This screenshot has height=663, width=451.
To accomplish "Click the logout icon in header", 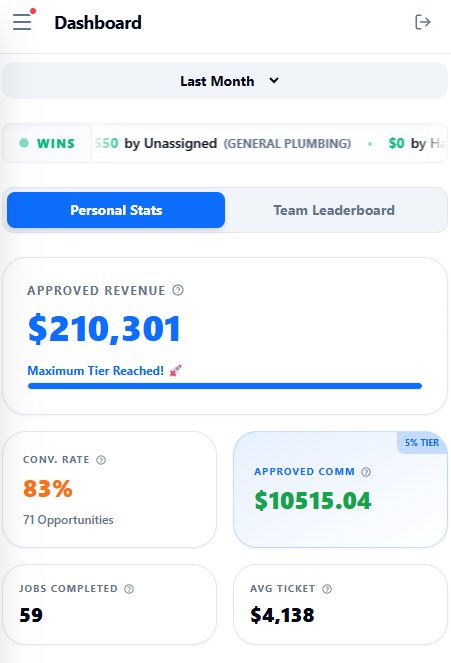I will pyautogui.click(x=423, y=22).
